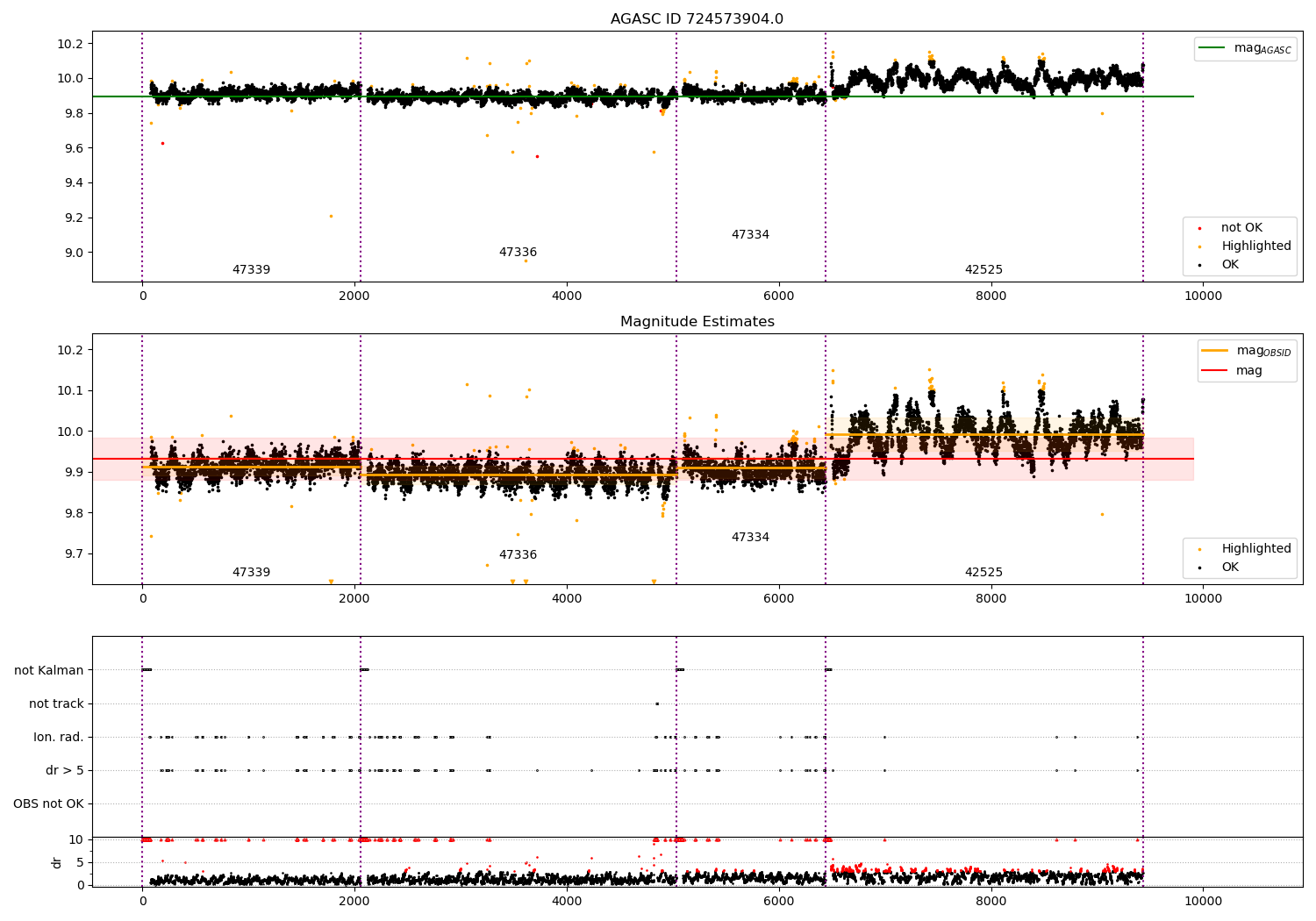1316x921 pixels.
Task: Click the 8000 x-axis tick under the dr panel
Action: point(991,901)
